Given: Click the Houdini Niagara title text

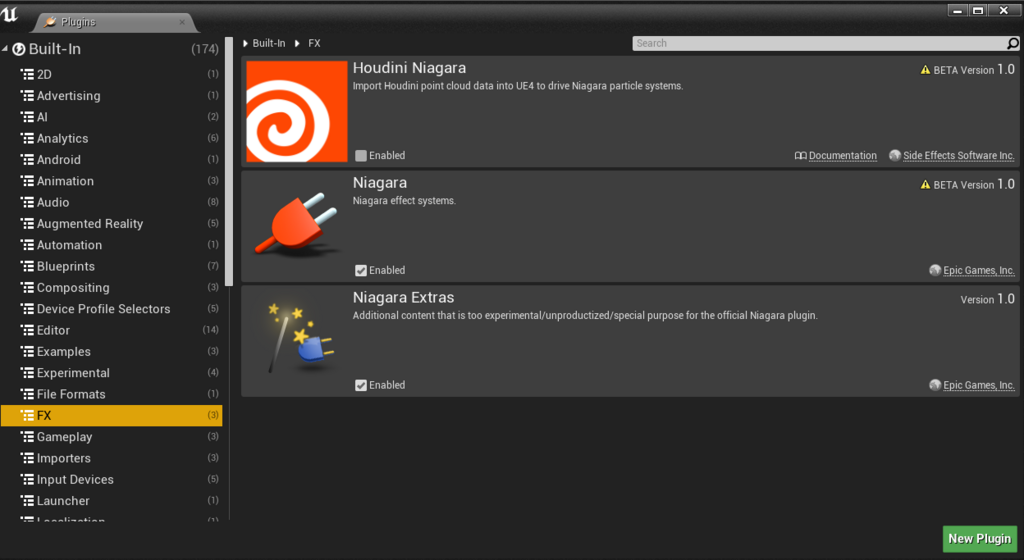Looking at the screenshot, I should pyautogui.click(x=409, y=68).
